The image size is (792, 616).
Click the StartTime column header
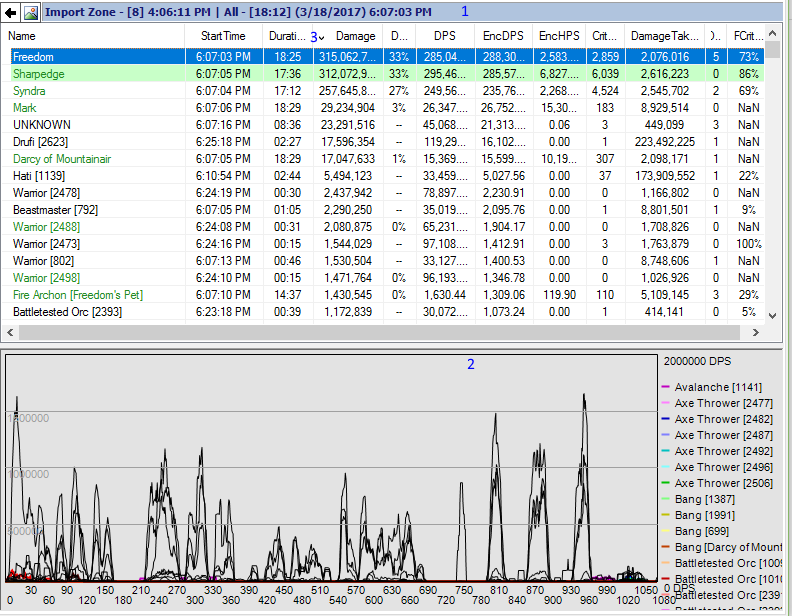coord(223,36)
